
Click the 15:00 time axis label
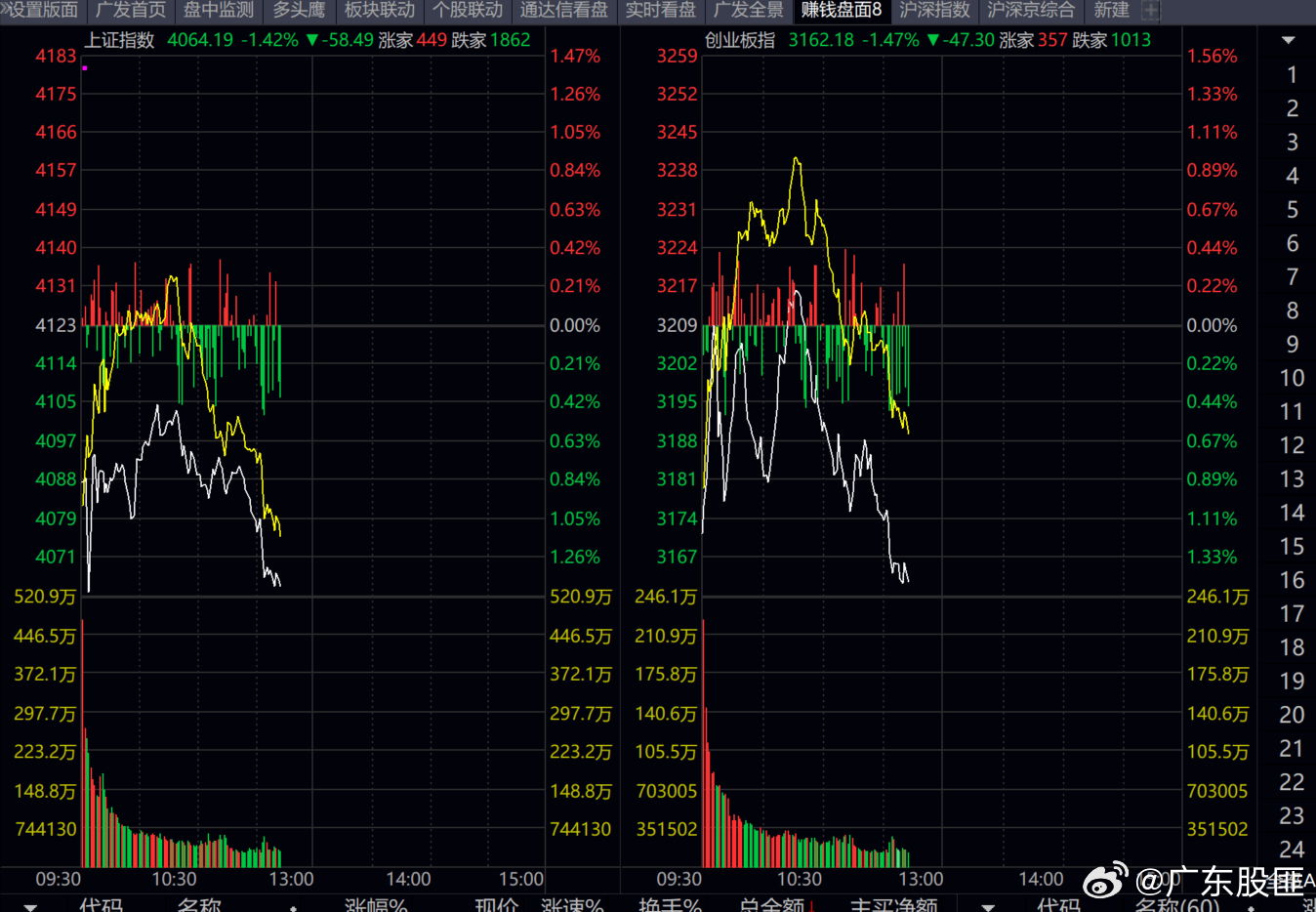(x=521, y=879)
